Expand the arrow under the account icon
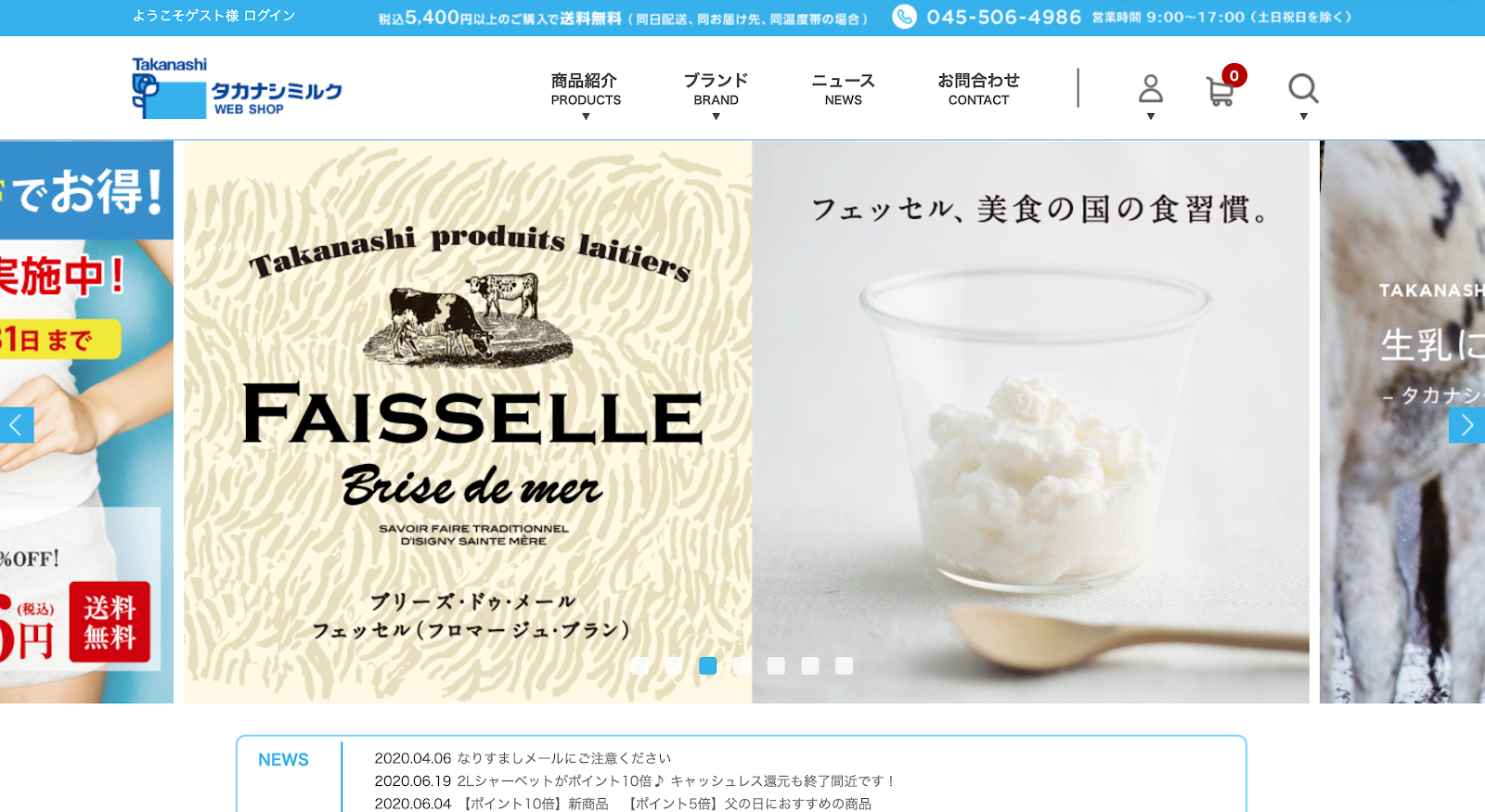This screenshot has height=812, width=1485. click(1151, 117)
